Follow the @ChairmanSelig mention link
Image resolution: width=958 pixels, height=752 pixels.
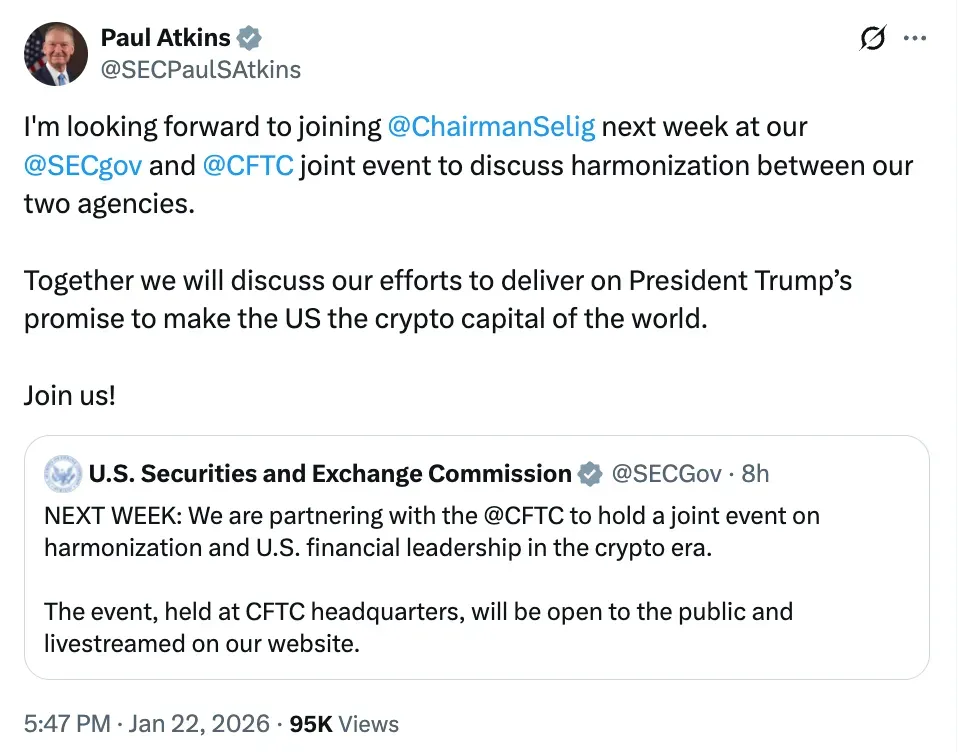[490, 127]
